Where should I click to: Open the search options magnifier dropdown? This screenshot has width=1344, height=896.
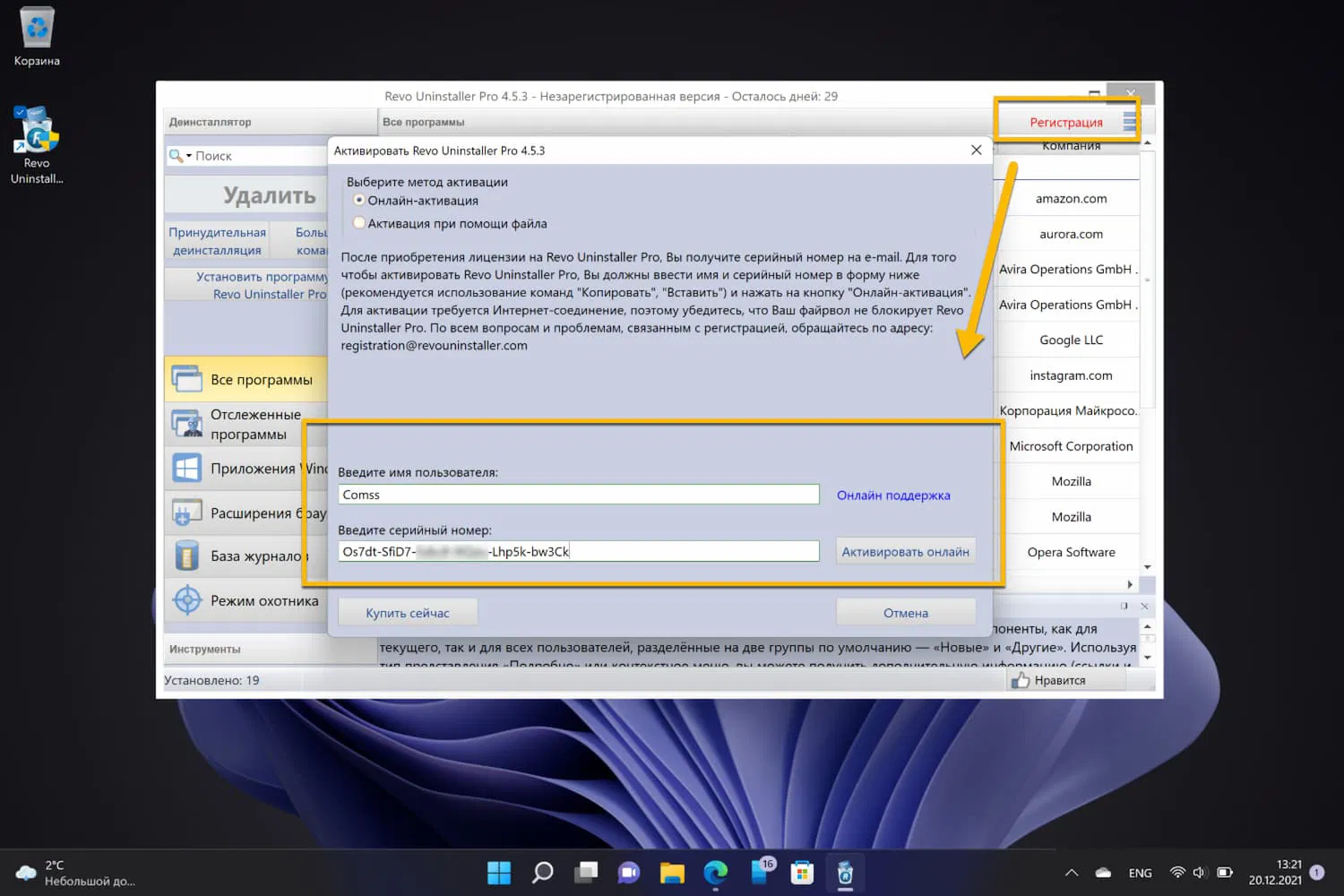180,156
